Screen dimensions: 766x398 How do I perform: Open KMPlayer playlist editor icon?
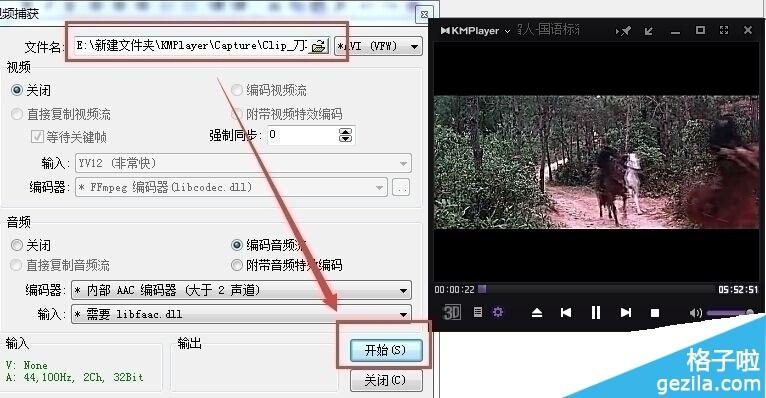point(478,312)
